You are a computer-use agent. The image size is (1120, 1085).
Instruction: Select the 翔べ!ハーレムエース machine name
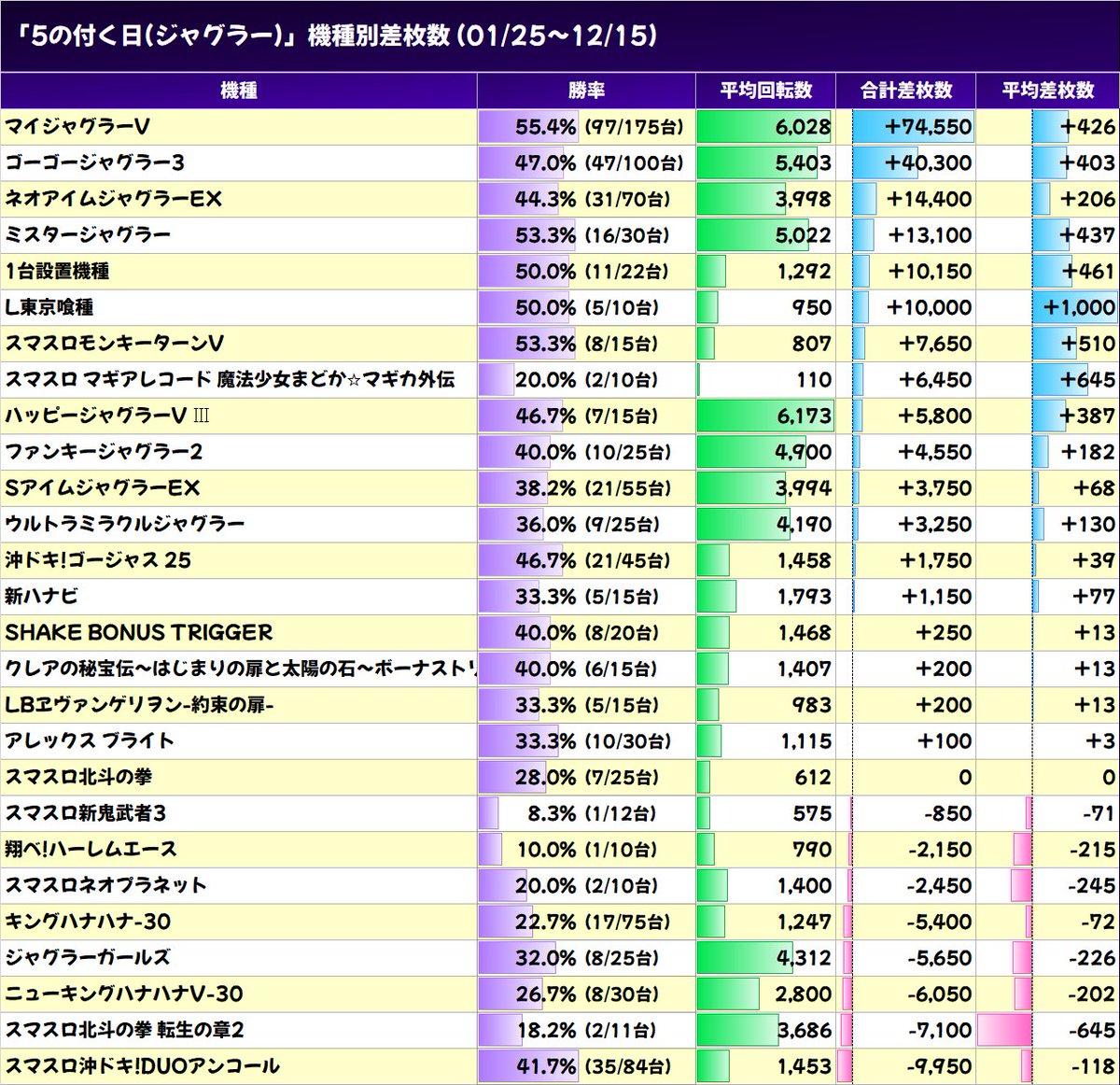(91, 850)
